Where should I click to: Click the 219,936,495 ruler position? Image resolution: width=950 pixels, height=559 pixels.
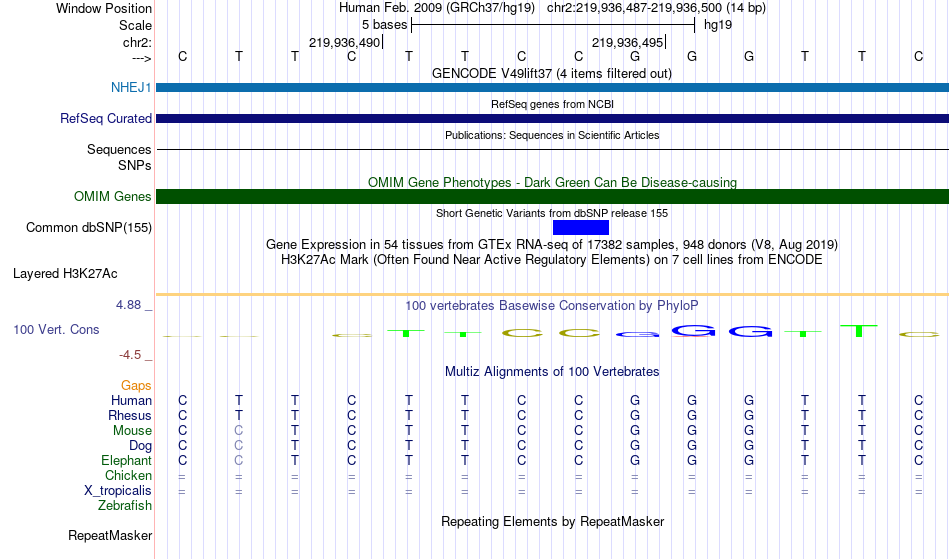(627, 43)
